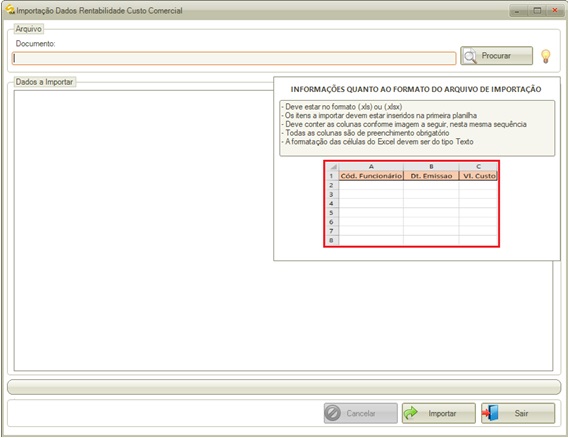Screen dimensions: 569x438
Task: Click the Sair button to exit
Action: click(x=518, y=413)
